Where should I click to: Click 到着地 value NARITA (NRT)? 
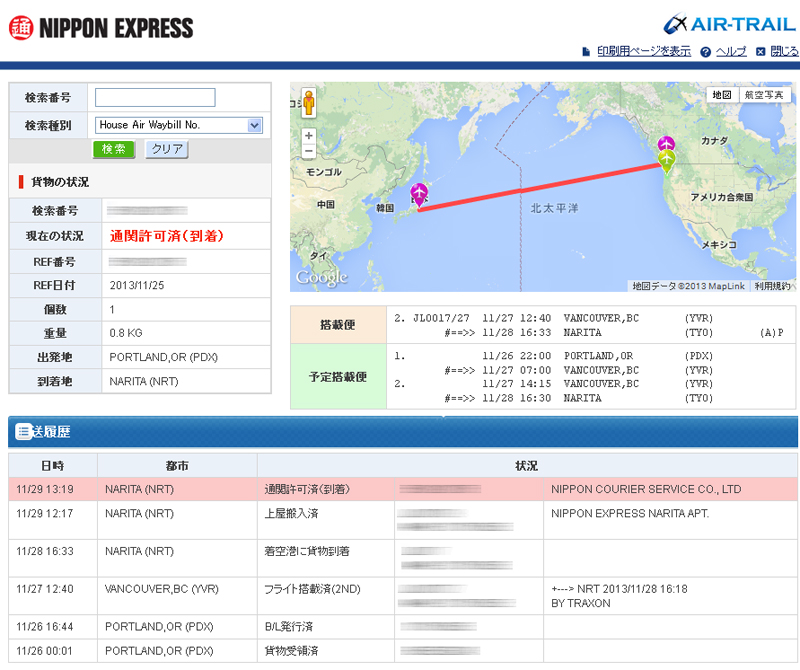tap(144, 381)
